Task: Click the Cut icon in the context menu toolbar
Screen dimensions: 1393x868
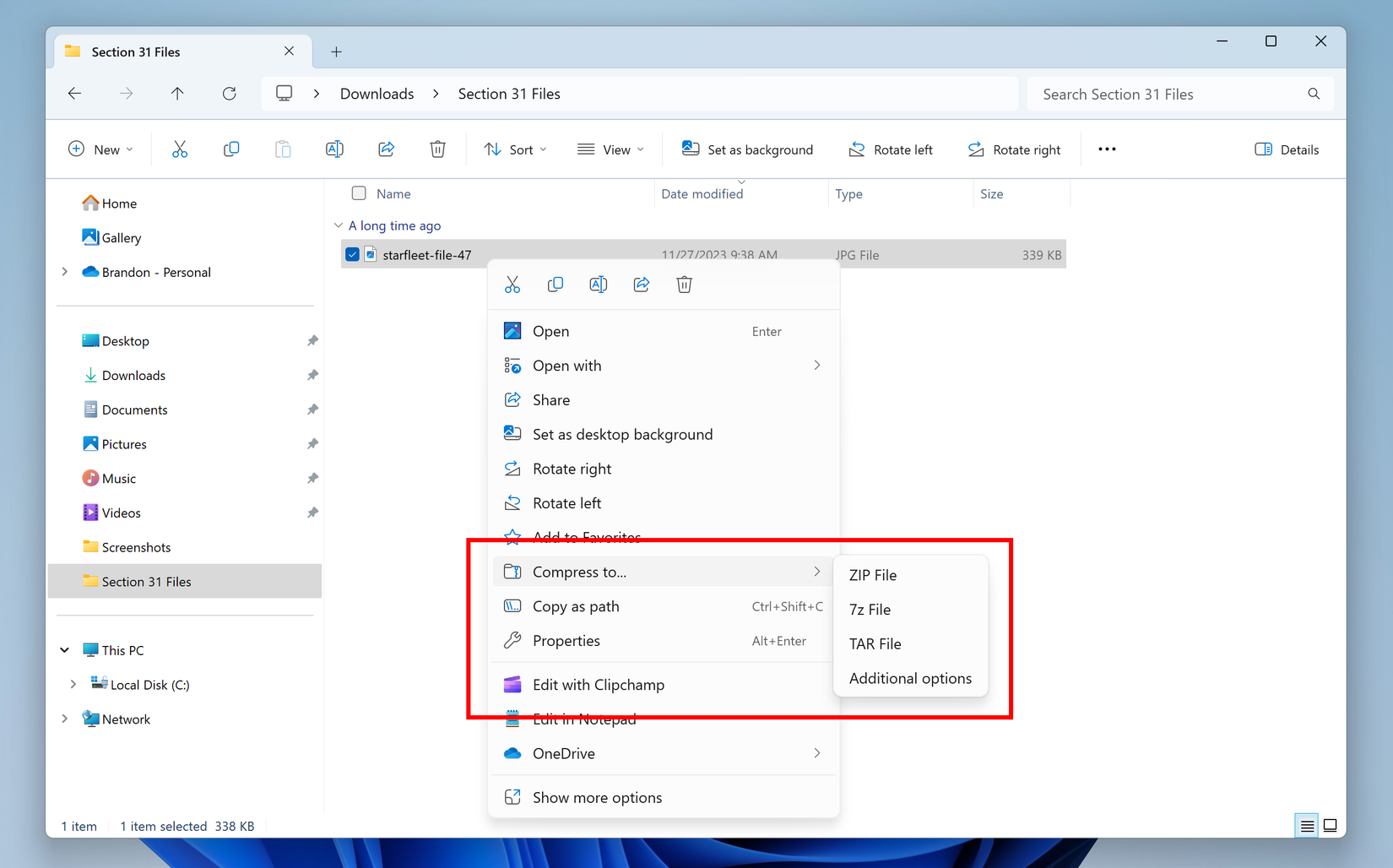Action: point(512,284)
